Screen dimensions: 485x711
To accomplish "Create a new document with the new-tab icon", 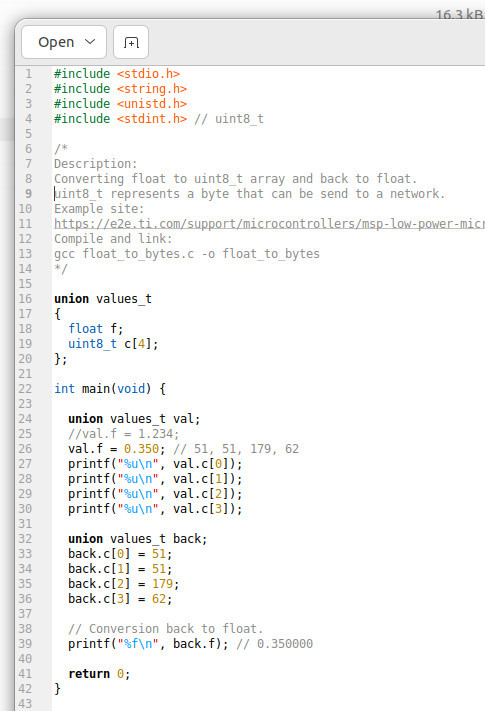I will tap(131, 42).
